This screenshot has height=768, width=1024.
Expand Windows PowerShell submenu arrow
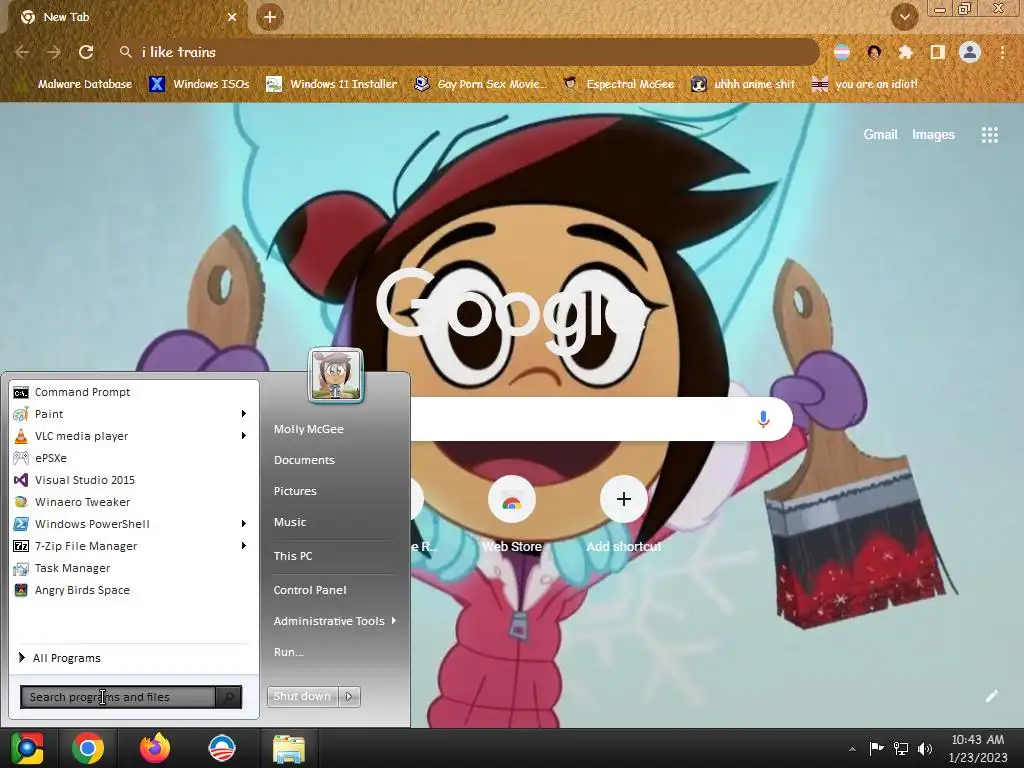244,524
